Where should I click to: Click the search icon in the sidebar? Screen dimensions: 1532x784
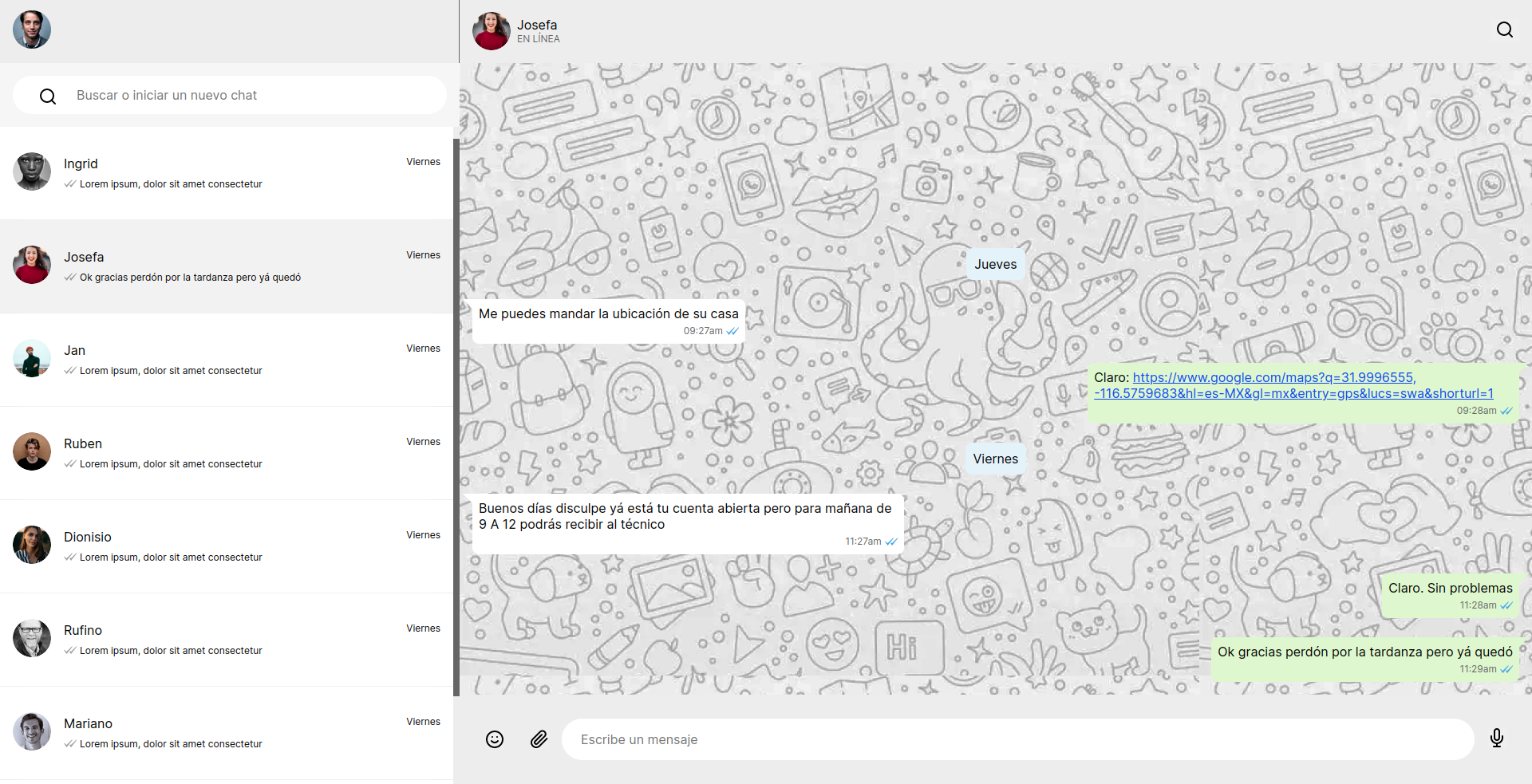click(x=48, y=95)
